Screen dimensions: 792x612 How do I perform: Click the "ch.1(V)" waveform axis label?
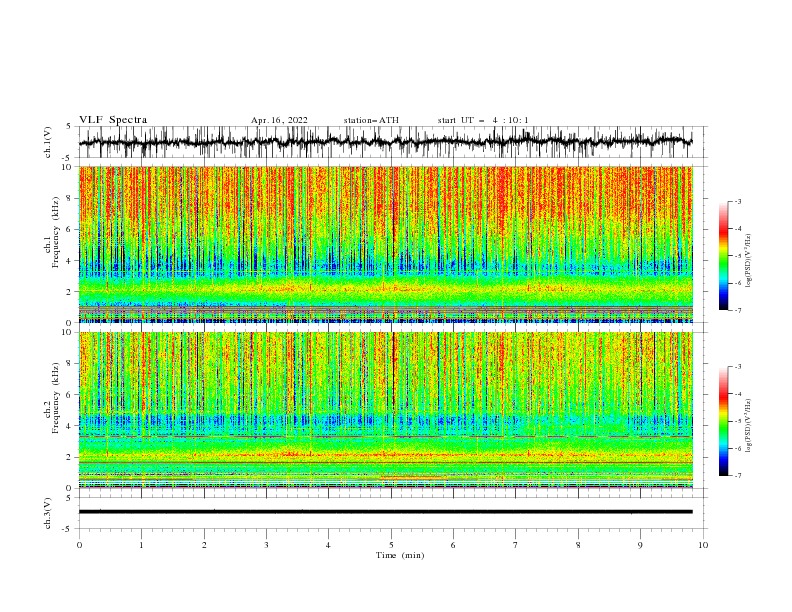pos(48,142)
